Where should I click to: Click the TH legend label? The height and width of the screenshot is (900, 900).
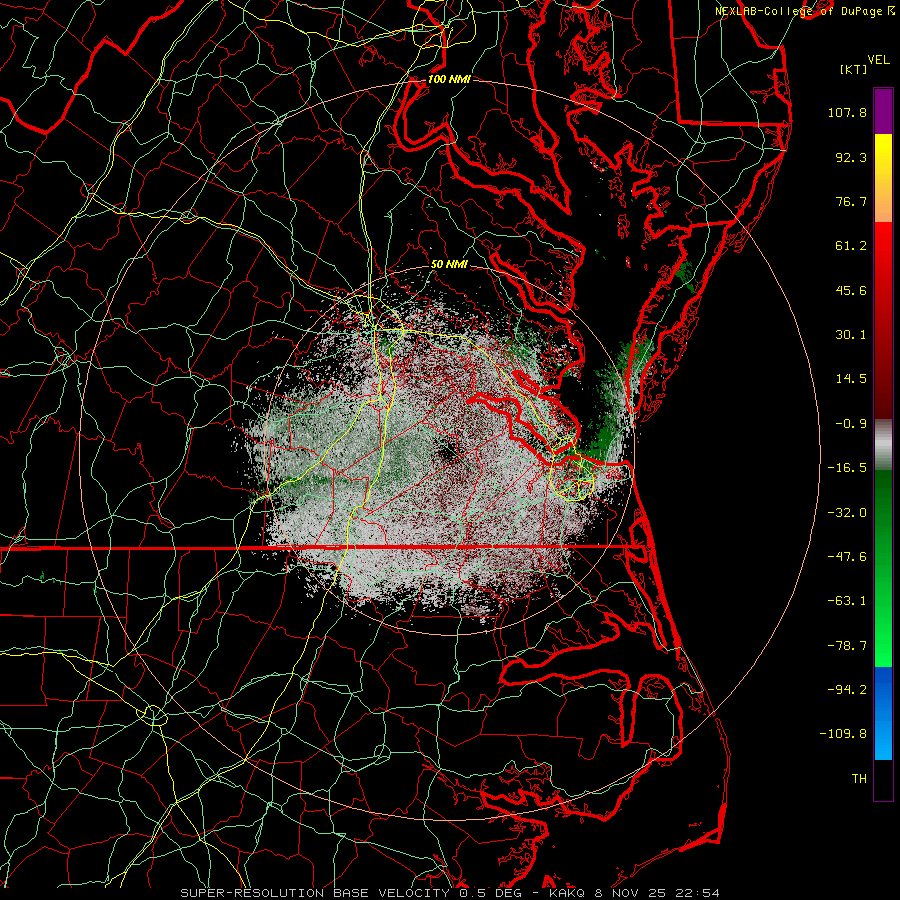[859, 779]
